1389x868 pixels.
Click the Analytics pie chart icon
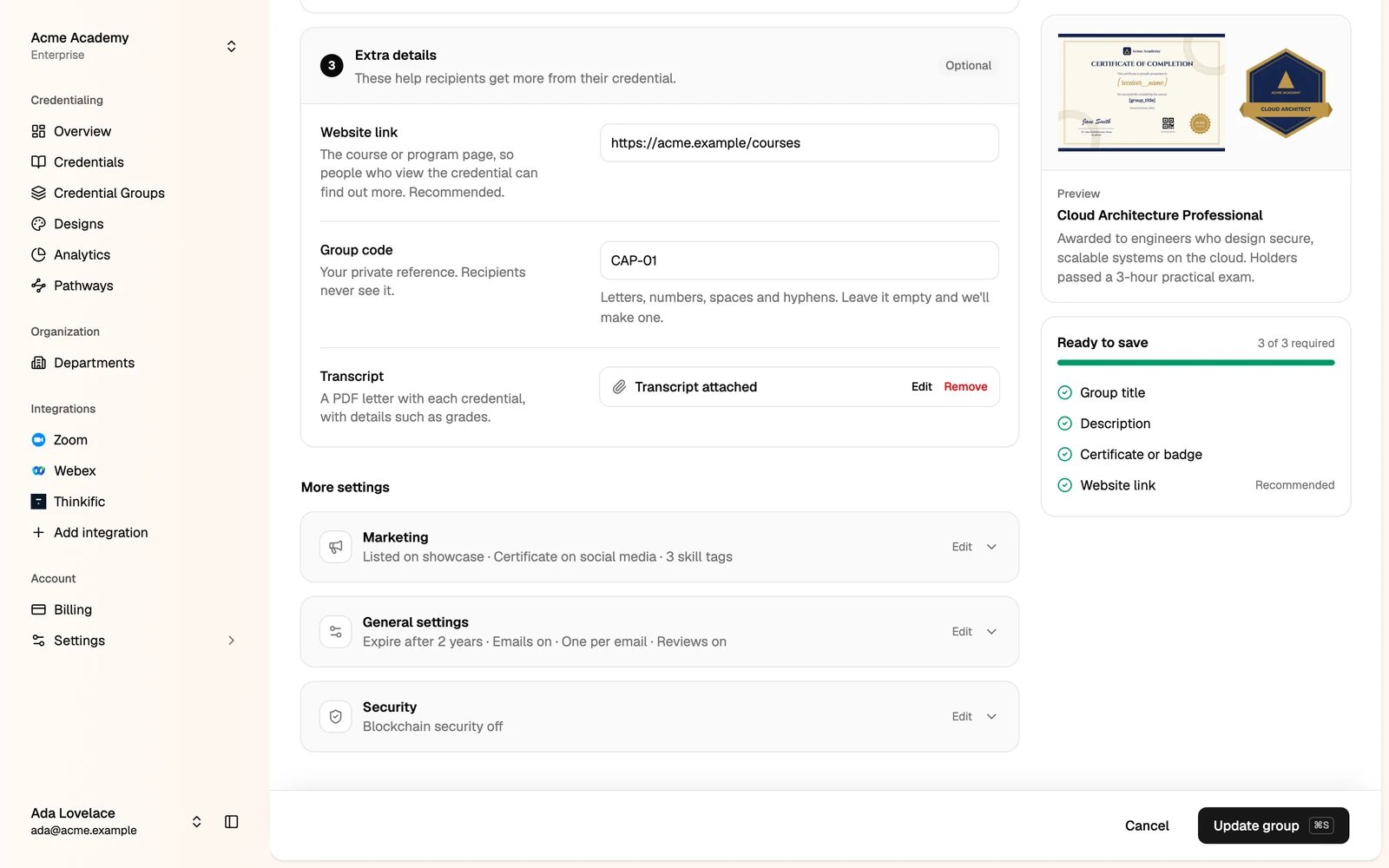coord(38,254)
